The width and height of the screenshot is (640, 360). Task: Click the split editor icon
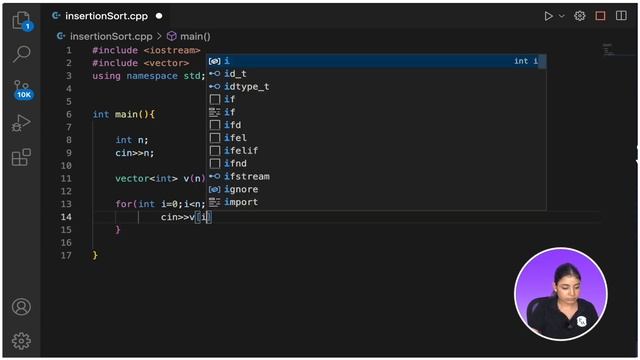(621, 16)
